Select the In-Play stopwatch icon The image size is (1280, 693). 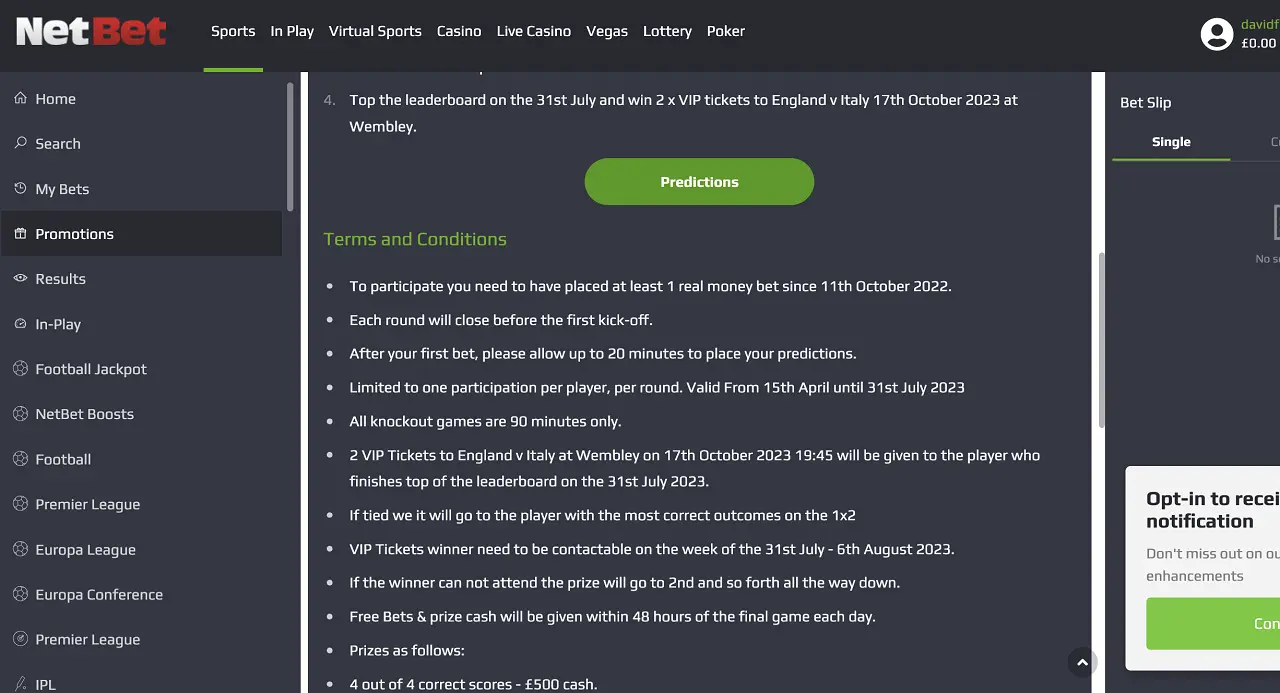[x=20, y=324]
